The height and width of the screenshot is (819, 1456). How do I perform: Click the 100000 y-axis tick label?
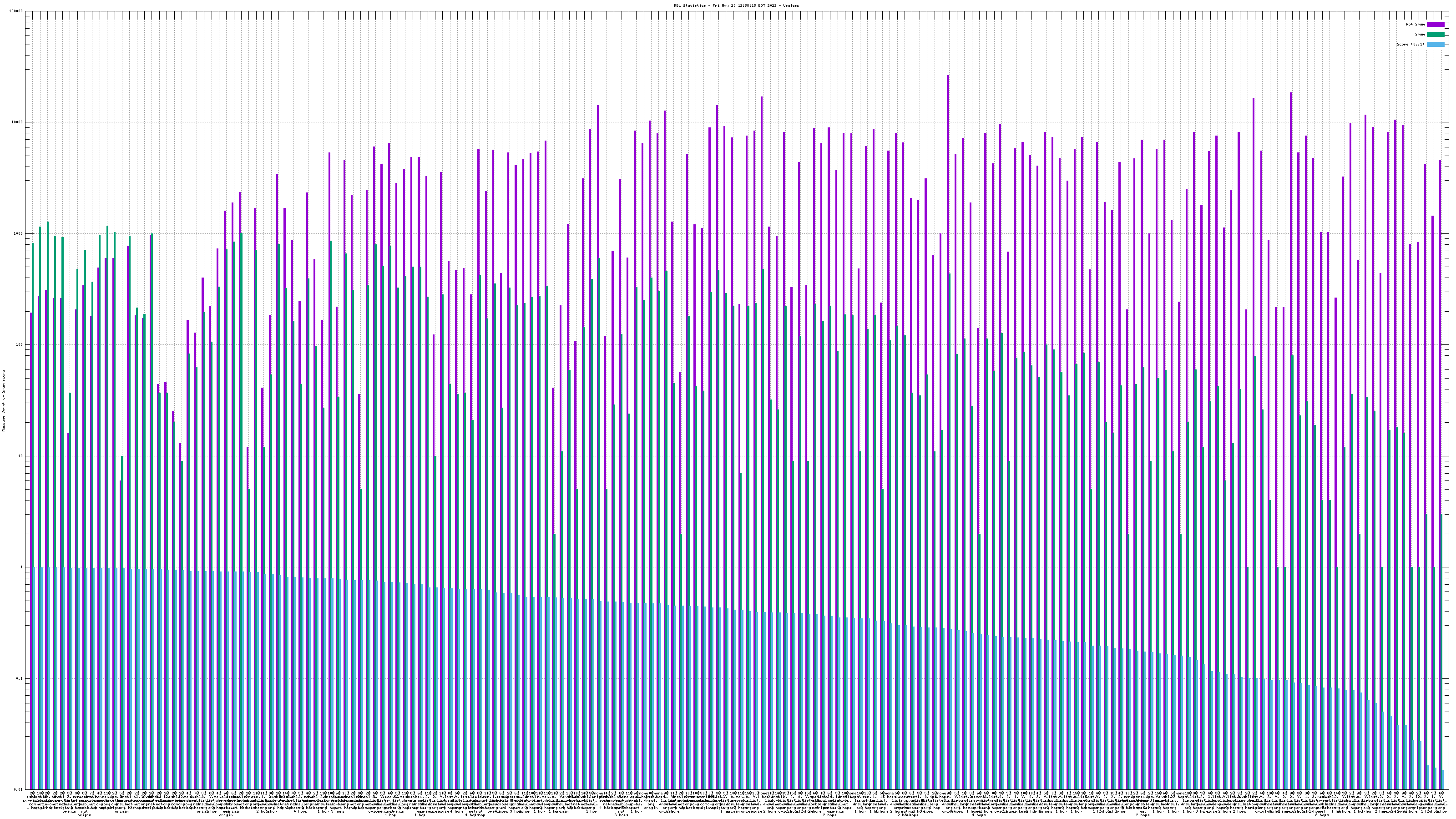(x=16, y=11)
